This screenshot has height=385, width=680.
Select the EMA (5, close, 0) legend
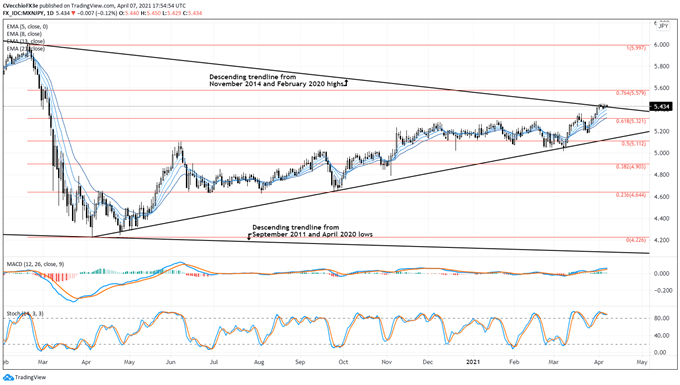pos(27,27)
